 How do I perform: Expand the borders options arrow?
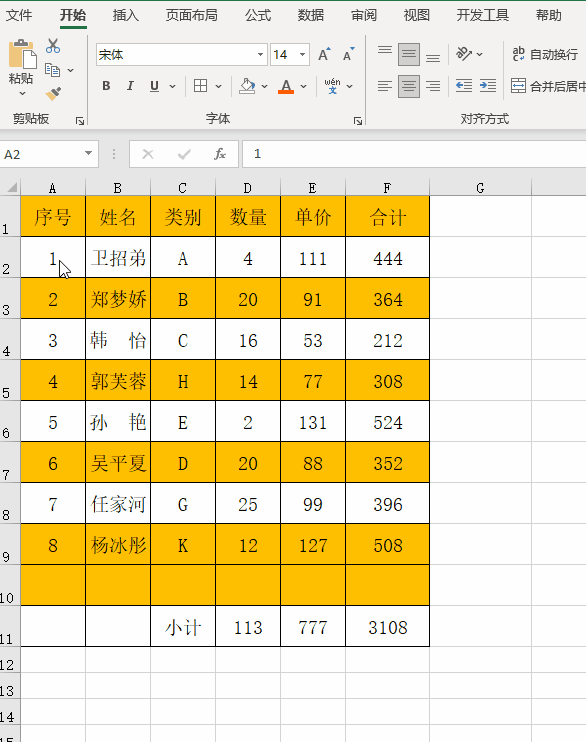(218, 86)
